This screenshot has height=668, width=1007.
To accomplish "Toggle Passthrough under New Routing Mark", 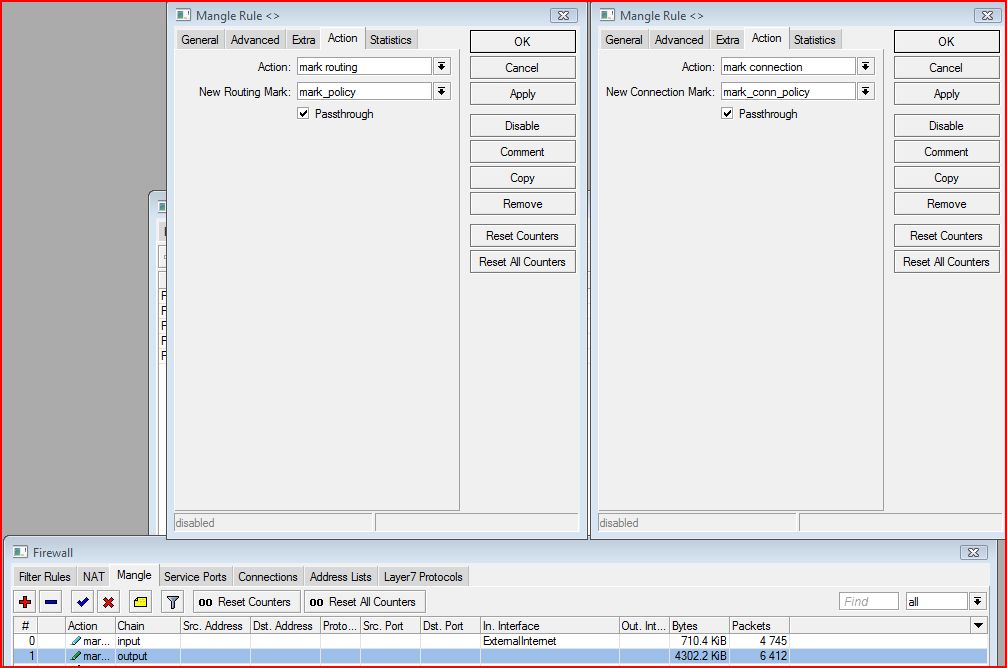I will [x=304, y=114].
